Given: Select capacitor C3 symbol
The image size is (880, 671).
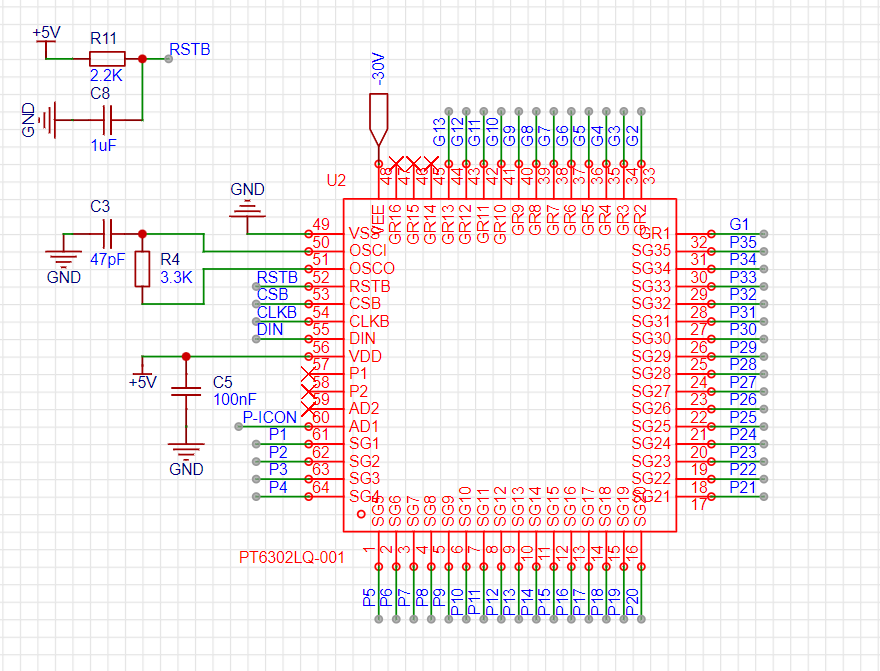Looking at the screenshot, I should click(108, 234).
